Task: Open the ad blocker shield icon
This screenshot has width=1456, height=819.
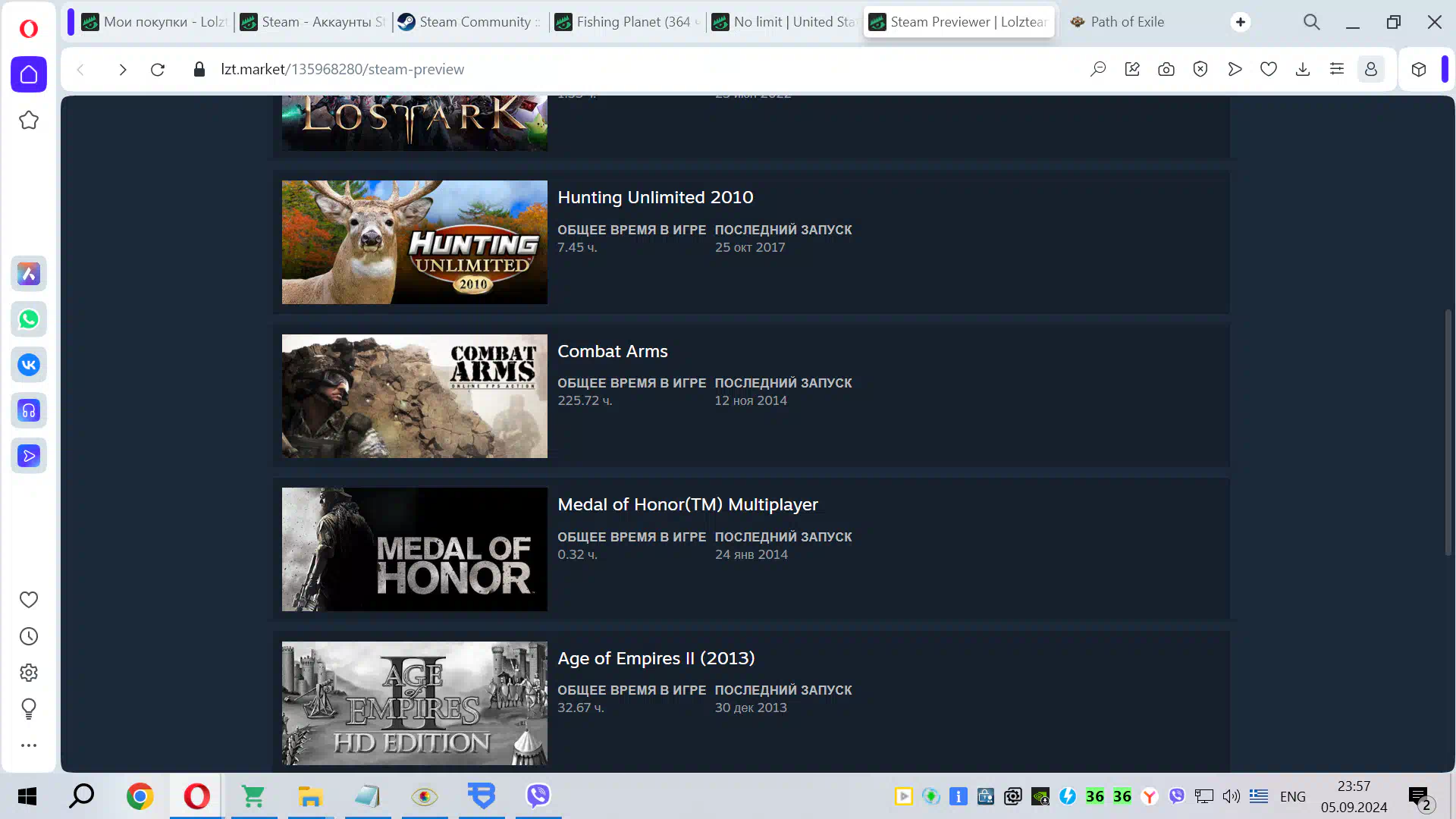Action: coord(1200,70)
